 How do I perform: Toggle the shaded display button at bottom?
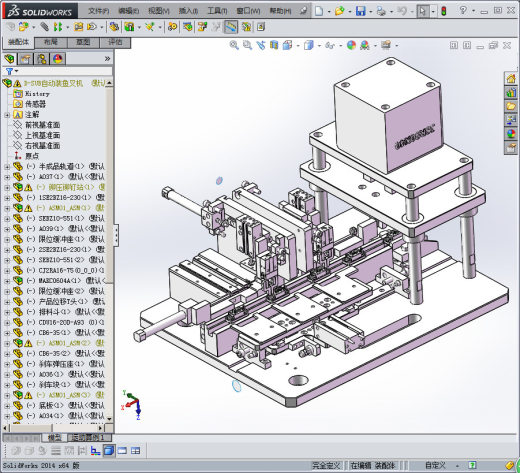tap(108, 451)
